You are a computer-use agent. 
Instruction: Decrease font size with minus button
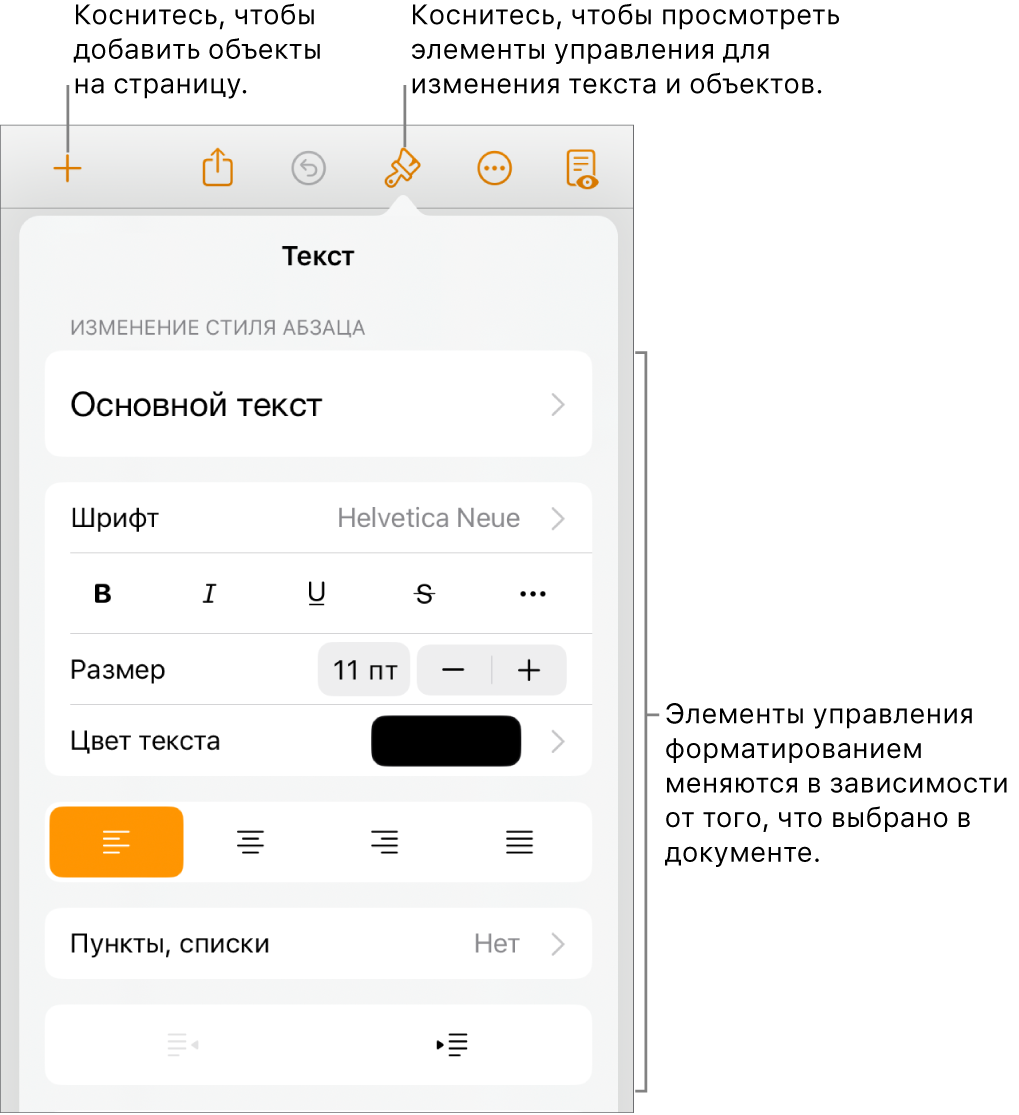tap(453, 670)
